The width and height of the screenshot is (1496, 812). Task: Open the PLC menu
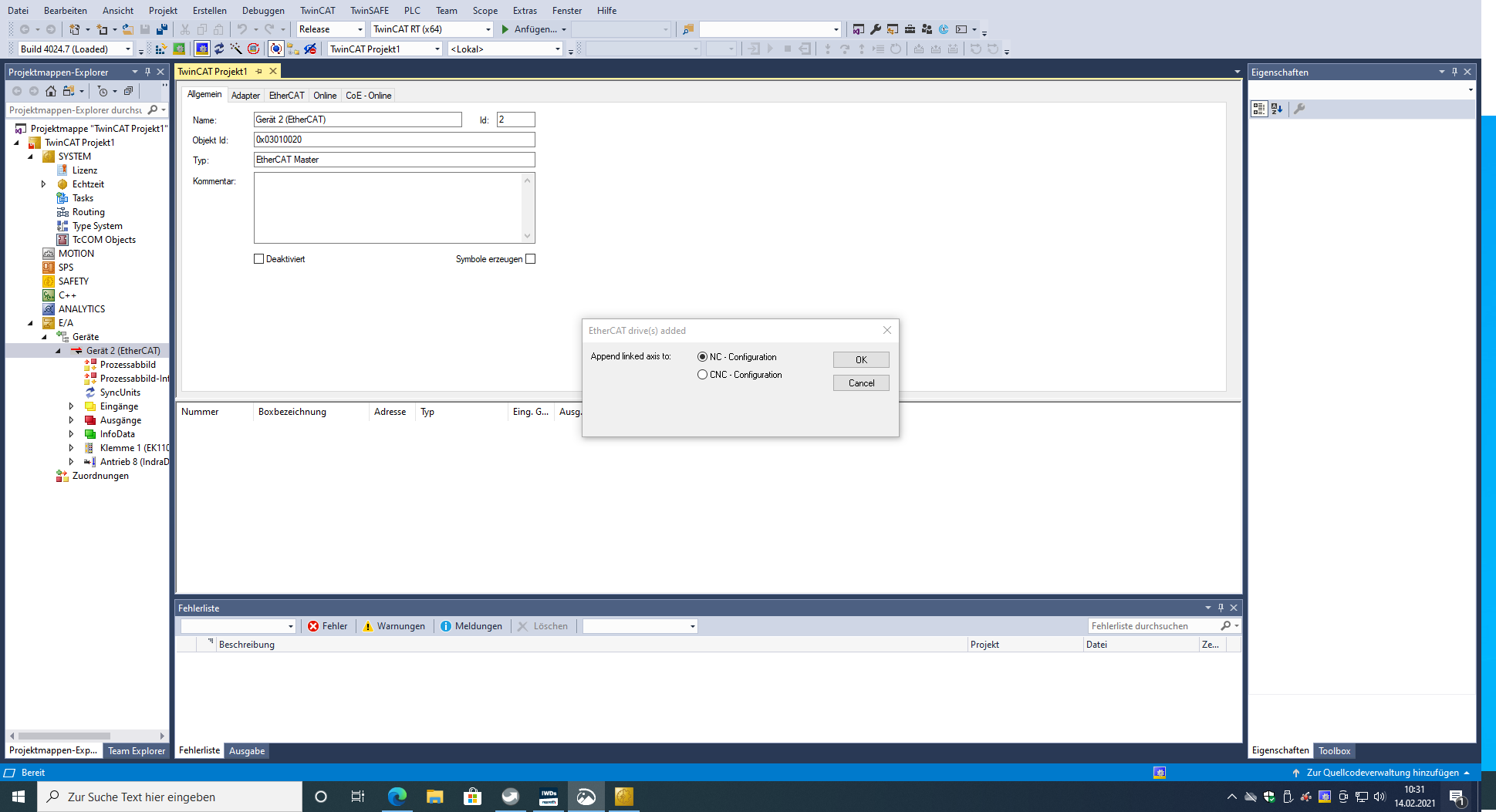pyautogui.click(x=412, y=10)
